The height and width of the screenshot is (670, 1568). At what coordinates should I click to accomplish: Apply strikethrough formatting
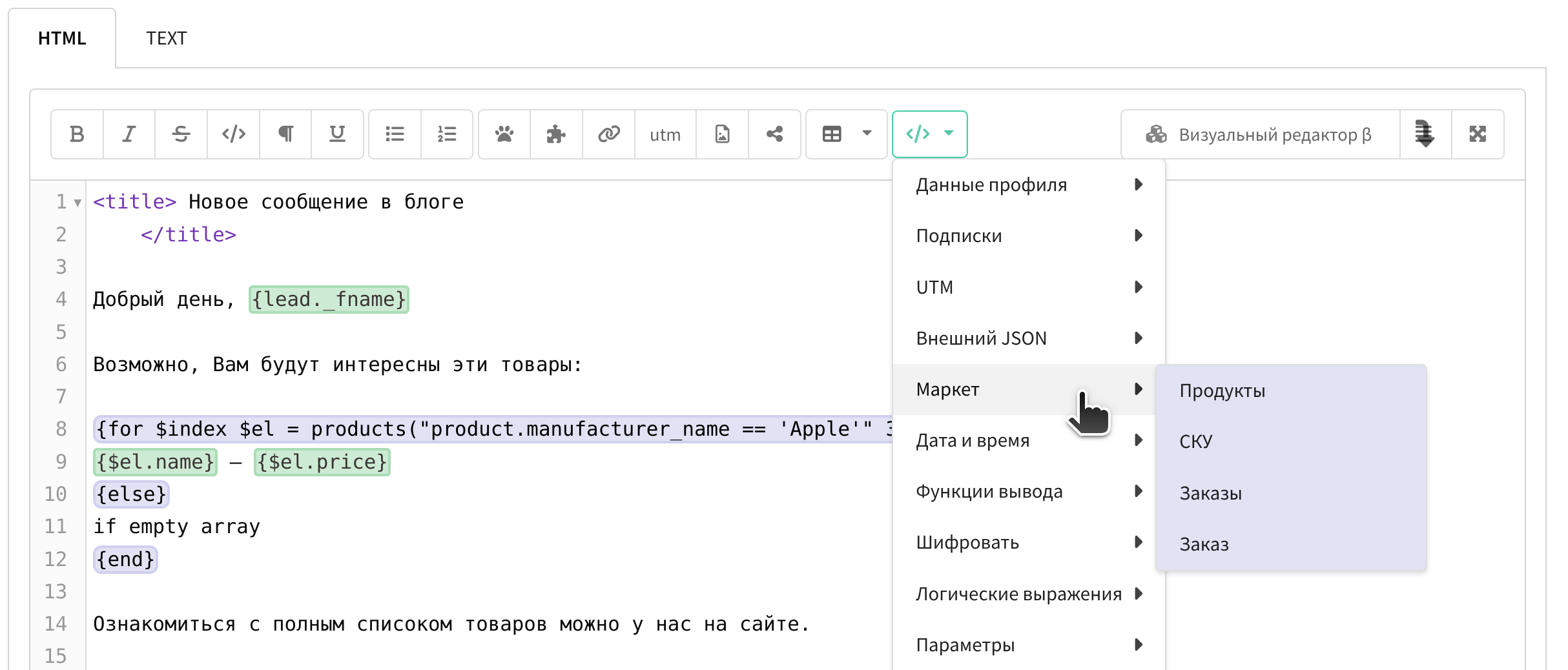coord(181,134)
